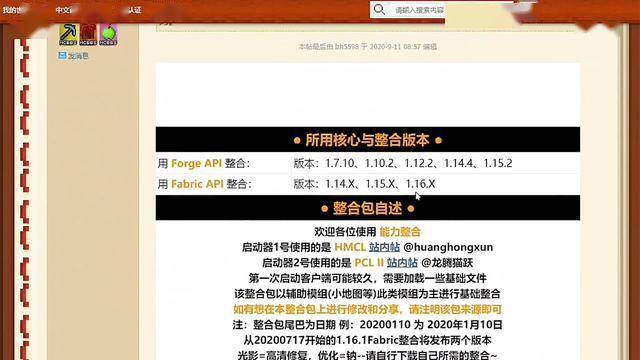Click the 整合包自述 heading
Image resolution: width=640 pixels, height=360 pixels.
[x=367, y=208]
